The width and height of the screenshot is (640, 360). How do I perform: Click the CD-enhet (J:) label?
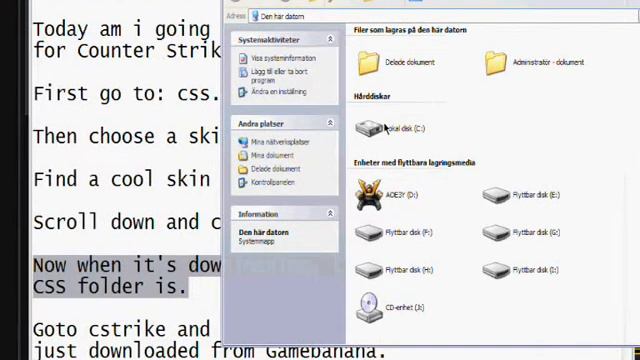click(x=404, y=308)
